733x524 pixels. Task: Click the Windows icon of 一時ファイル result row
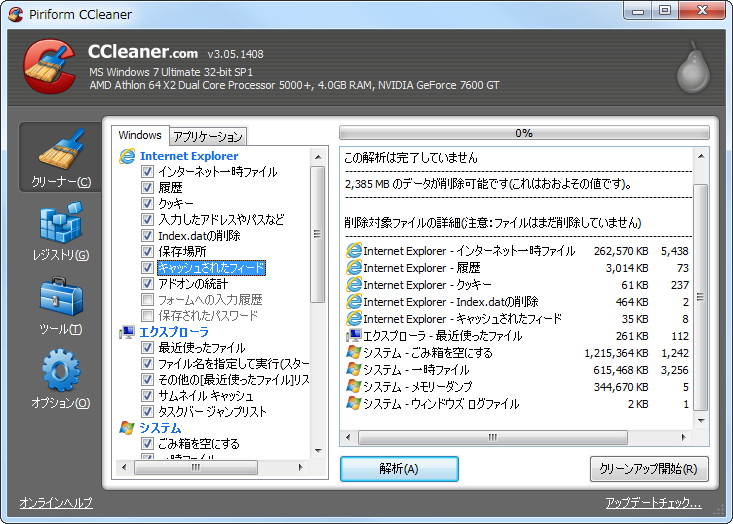[354, 370]
